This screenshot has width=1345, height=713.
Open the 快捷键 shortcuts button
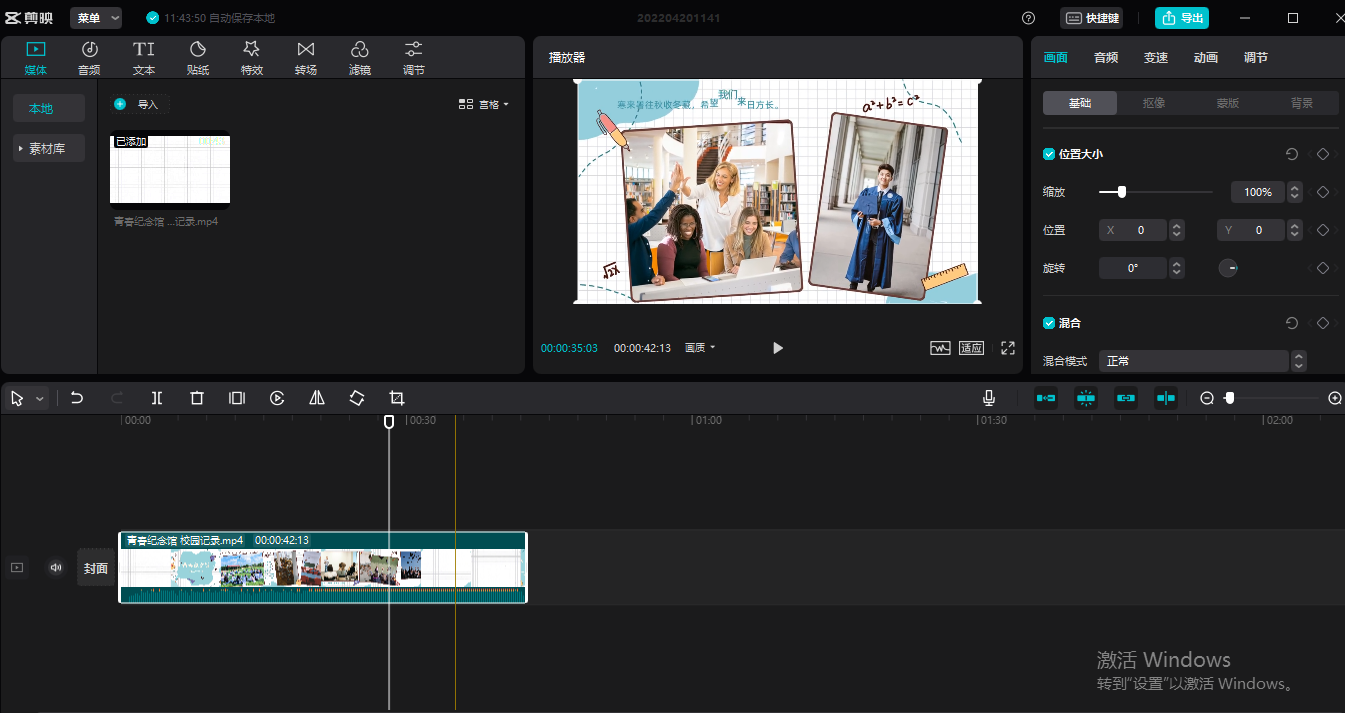pos(1091,18)
